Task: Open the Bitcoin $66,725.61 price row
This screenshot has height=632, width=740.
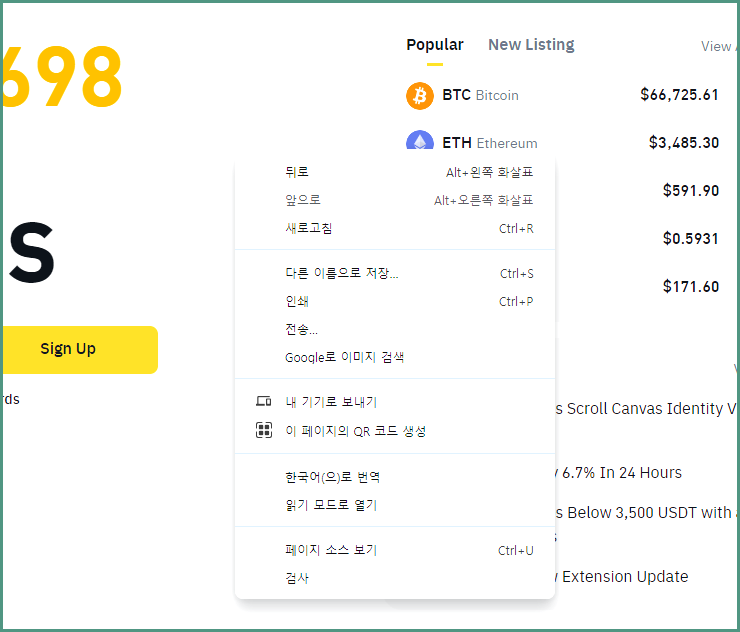Action: (562, 95)
